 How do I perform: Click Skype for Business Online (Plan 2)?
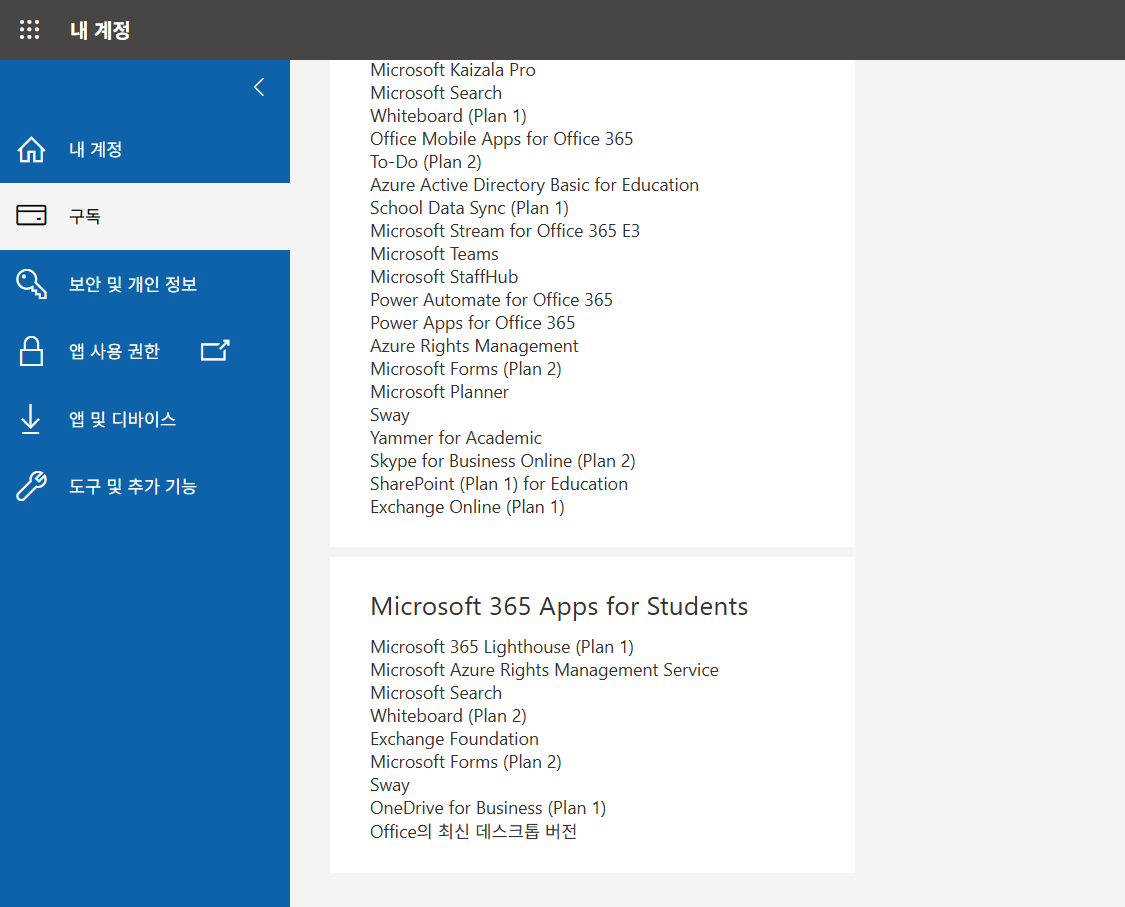[503, 460]
